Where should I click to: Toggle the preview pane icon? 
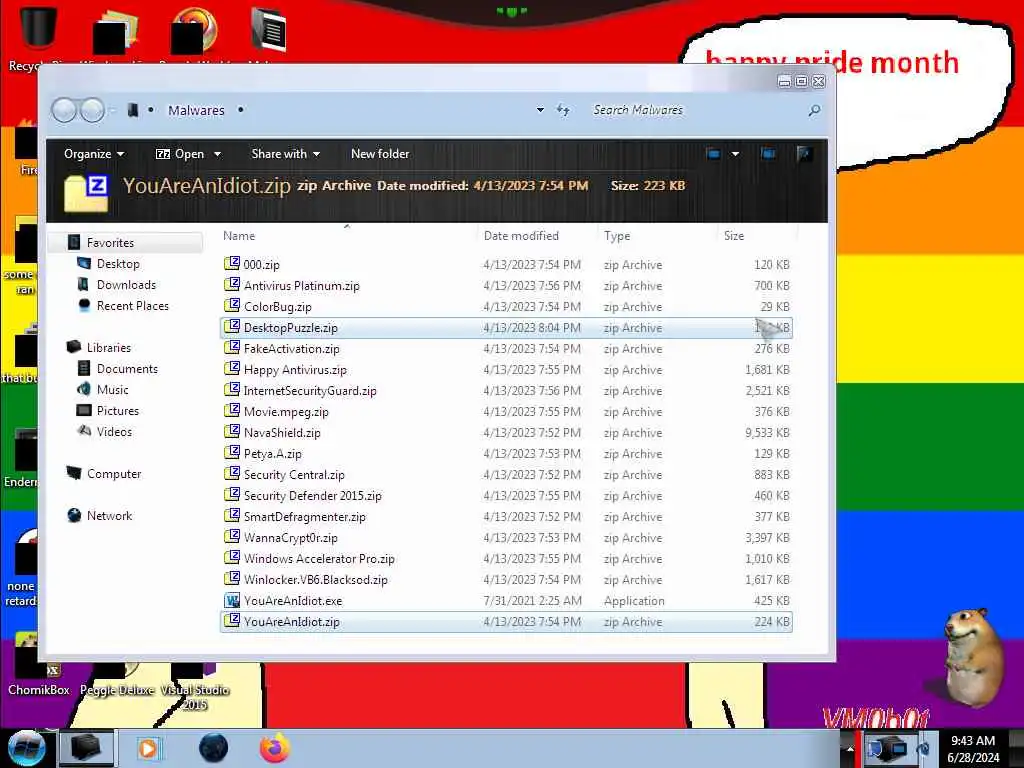click(768, 154)
